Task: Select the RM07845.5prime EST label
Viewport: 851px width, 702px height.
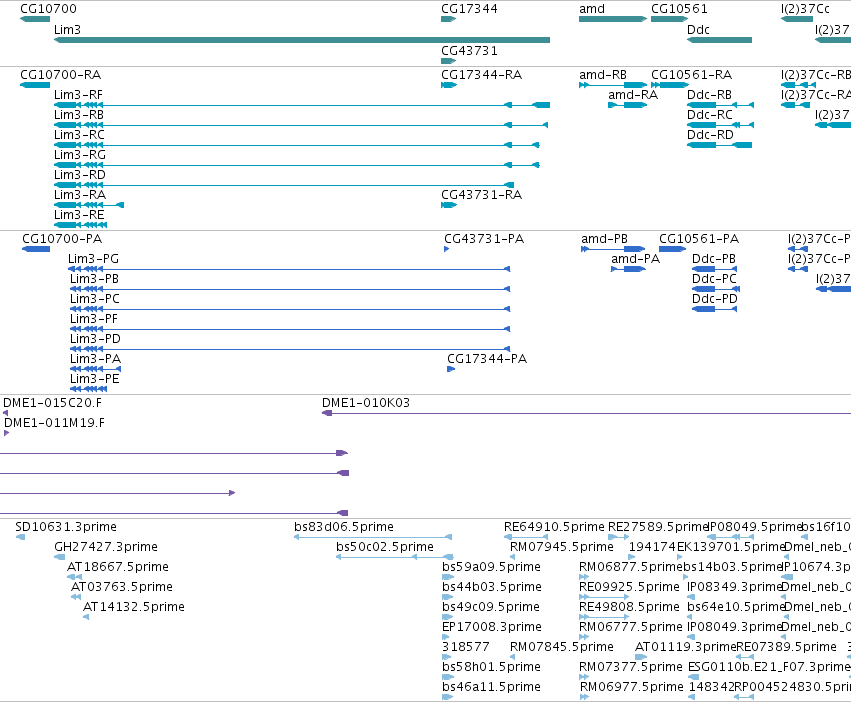Action: (562, 647)
